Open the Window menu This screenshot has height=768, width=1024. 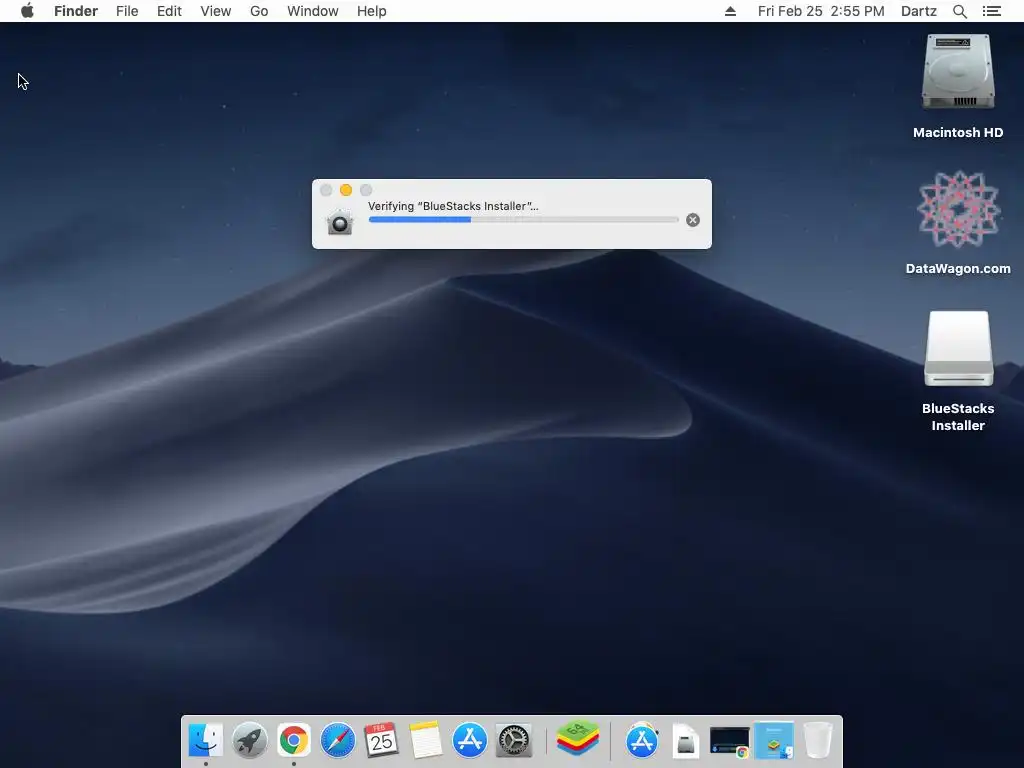(313, 11)
